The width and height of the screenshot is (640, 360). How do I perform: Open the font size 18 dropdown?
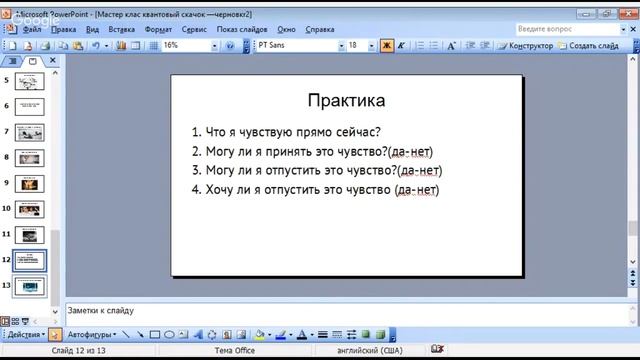[x=371, y=46]
